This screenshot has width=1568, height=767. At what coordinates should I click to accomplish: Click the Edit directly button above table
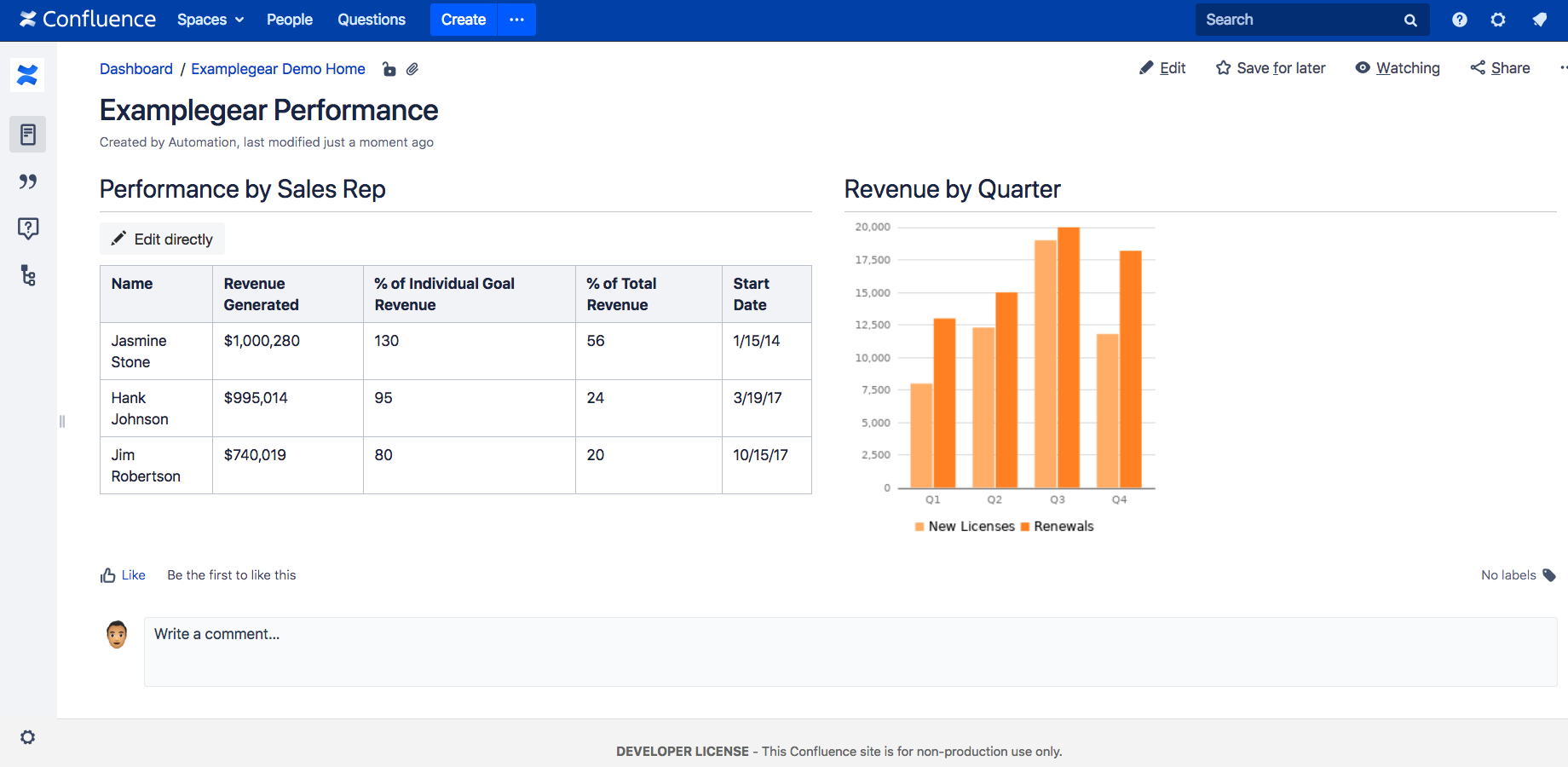point(162,239)
